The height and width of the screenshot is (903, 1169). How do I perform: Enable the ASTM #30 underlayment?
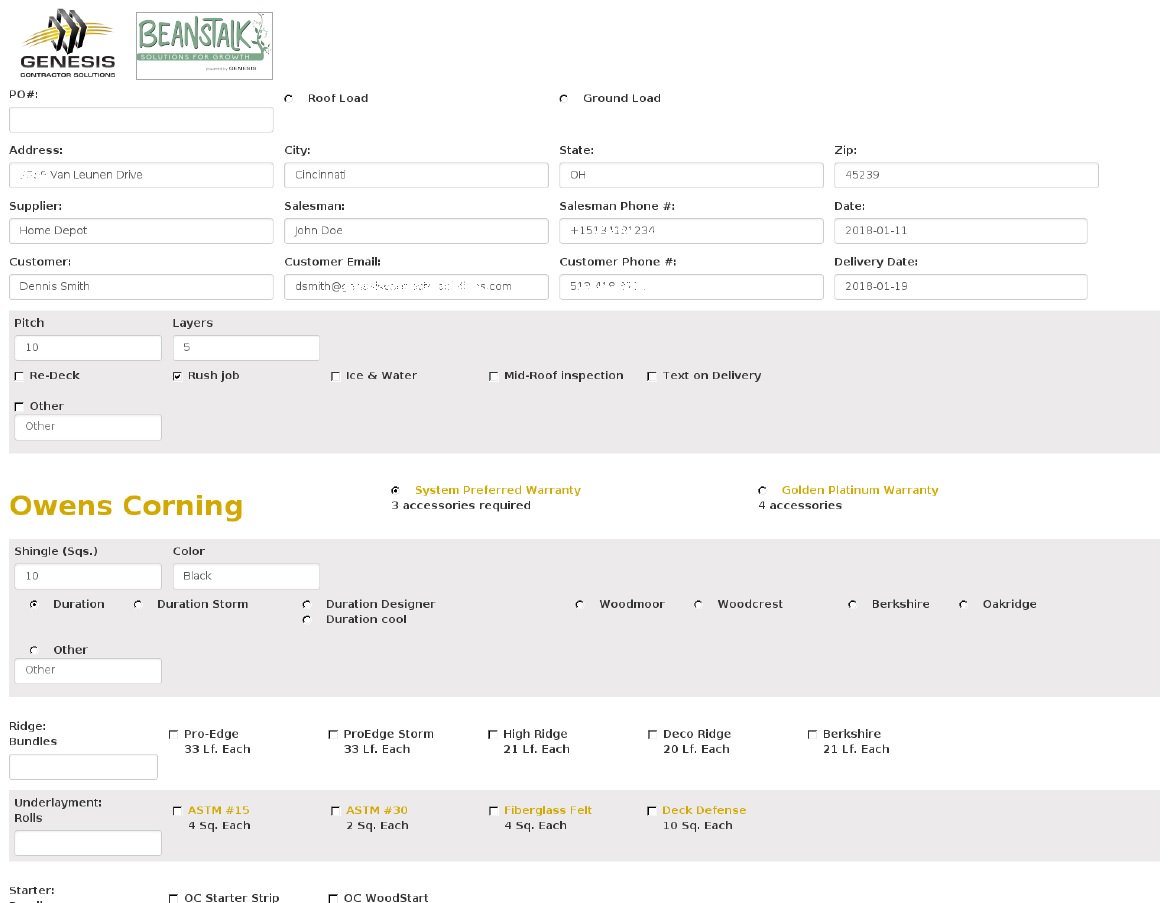(x=334, y=810)
